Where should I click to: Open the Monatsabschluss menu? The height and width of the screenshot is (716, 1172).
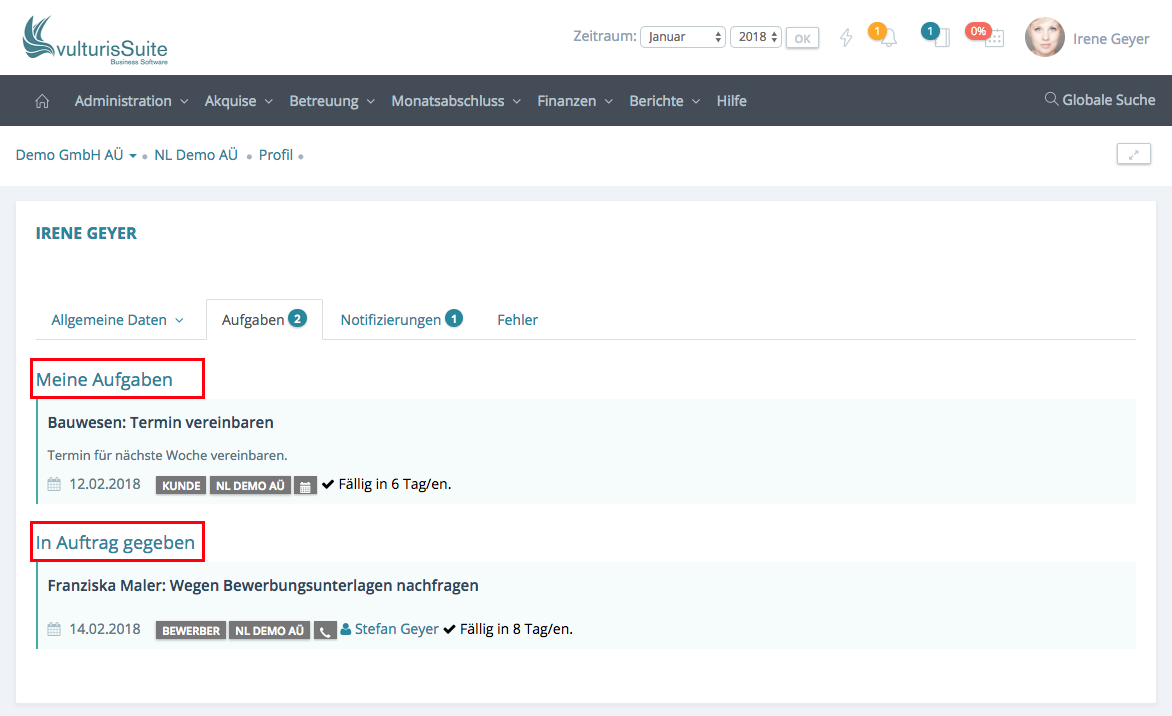click(x=455, y=101)
